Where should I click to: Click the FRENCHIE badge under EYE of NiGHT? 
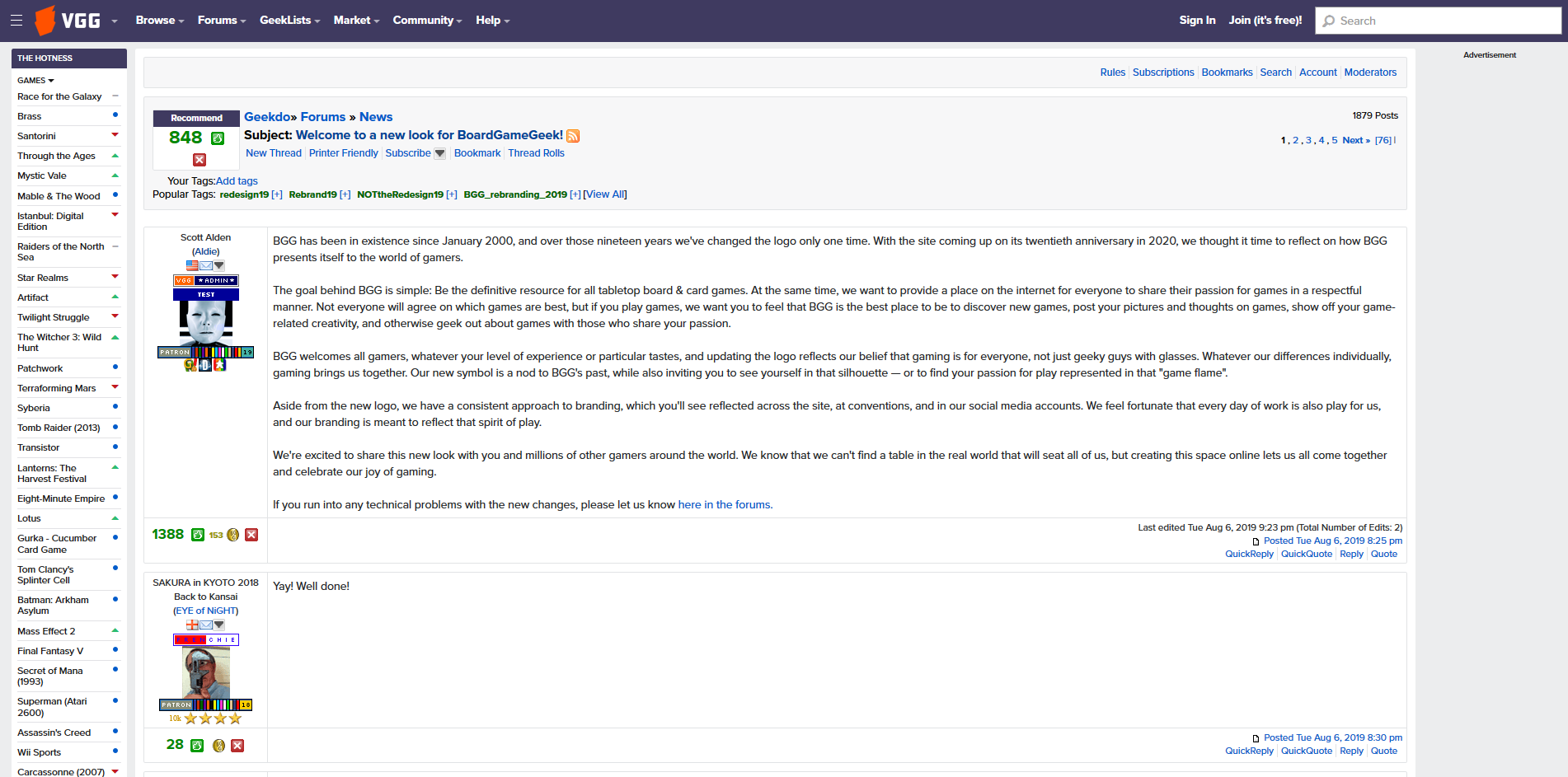tap(206, 639)
